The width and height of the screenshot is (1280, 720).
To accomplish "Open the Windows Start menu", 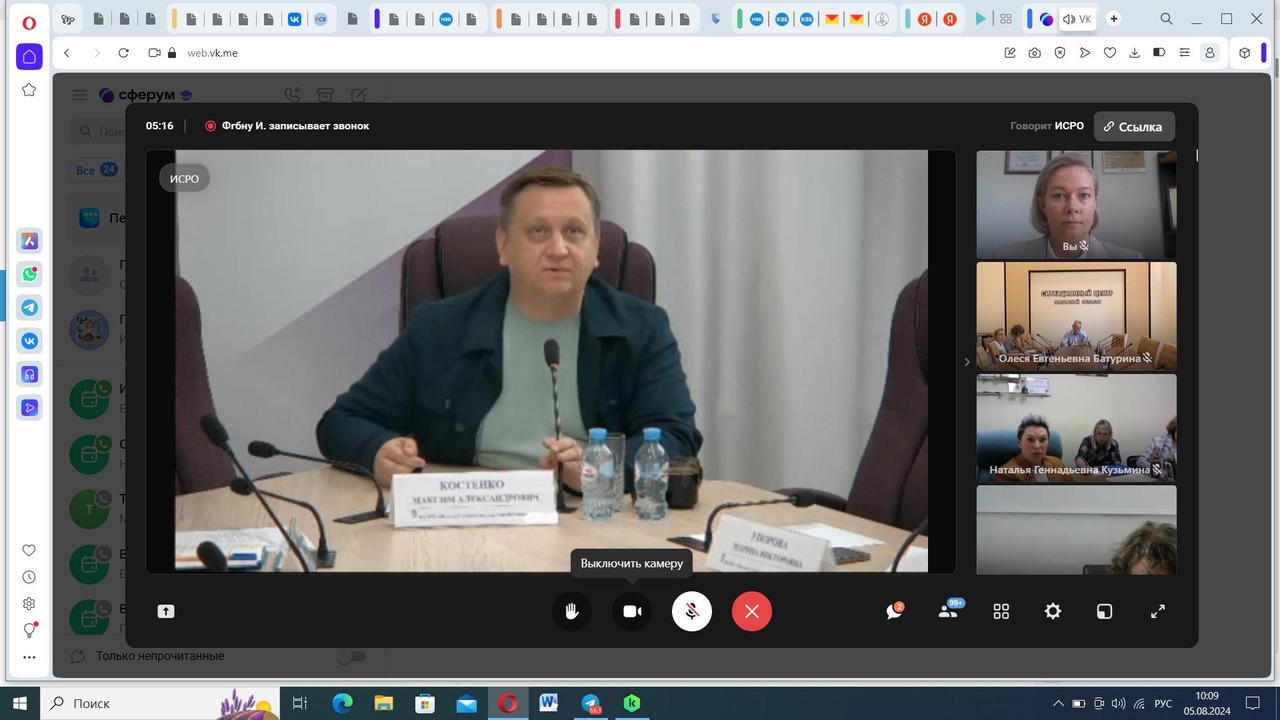I will point(19,703).
